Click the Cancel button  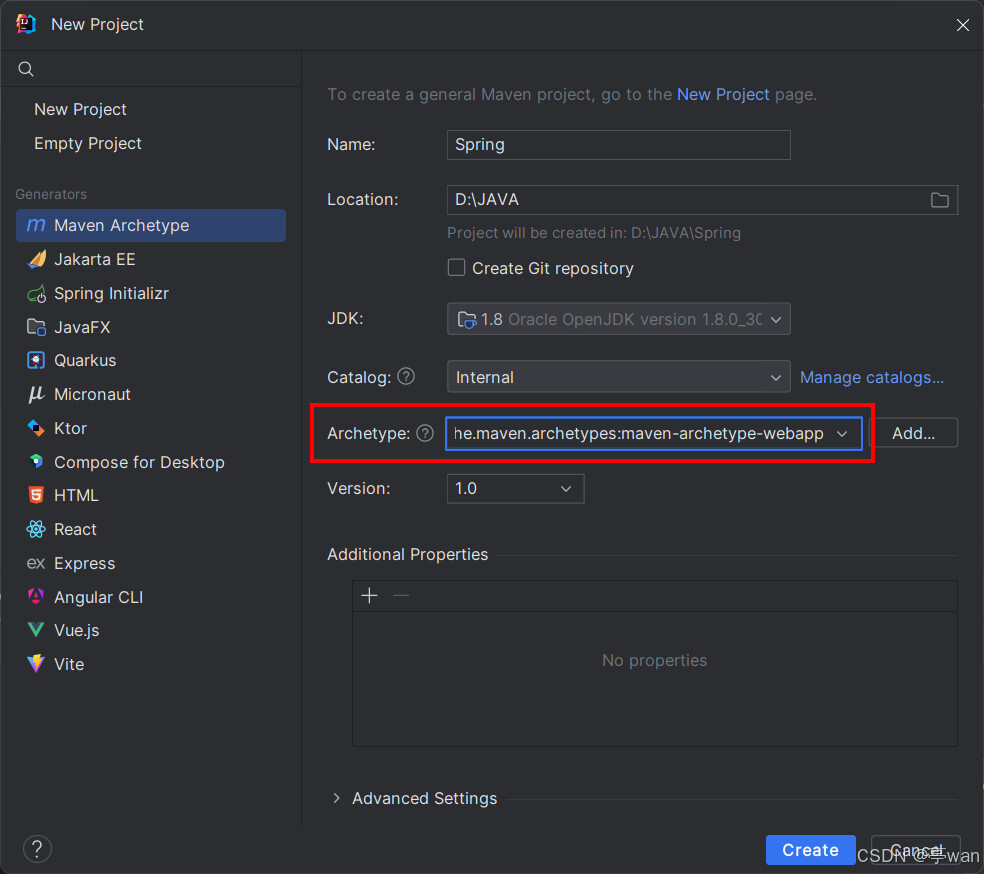click(916, 850)
